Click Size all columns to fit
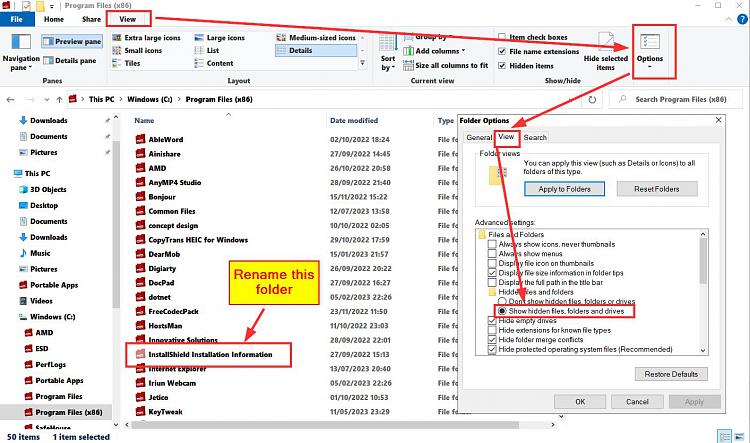 (446, 66)
